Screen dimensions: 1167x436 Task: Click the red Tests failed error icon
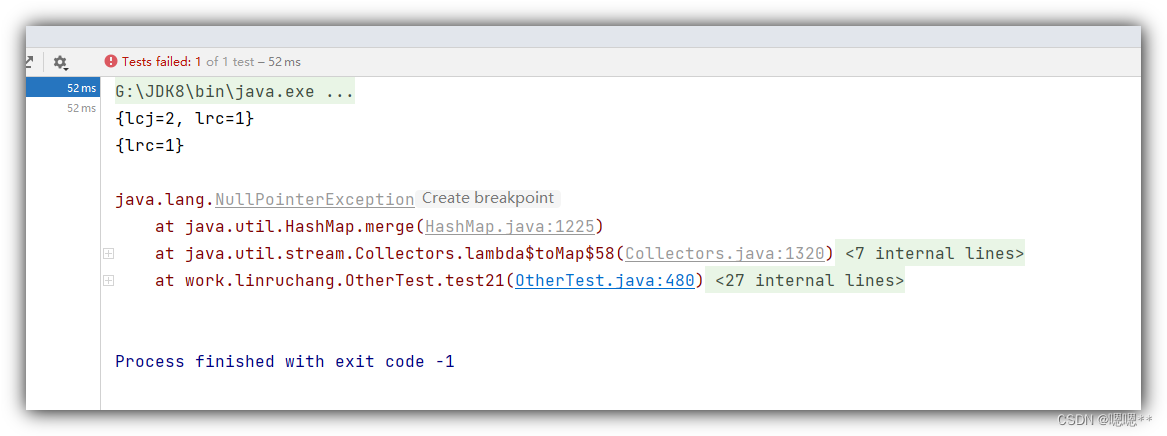pyautogui.click(x=111, y=62)
